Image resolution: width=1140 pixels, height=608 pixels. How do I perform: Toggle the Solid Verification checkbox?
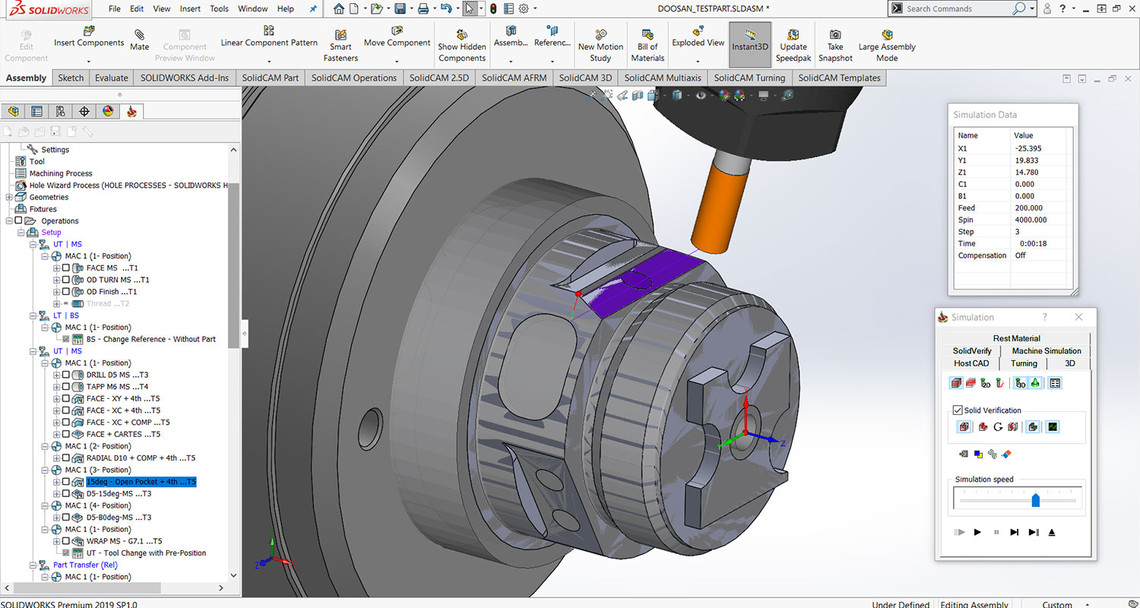click(958, 410)
